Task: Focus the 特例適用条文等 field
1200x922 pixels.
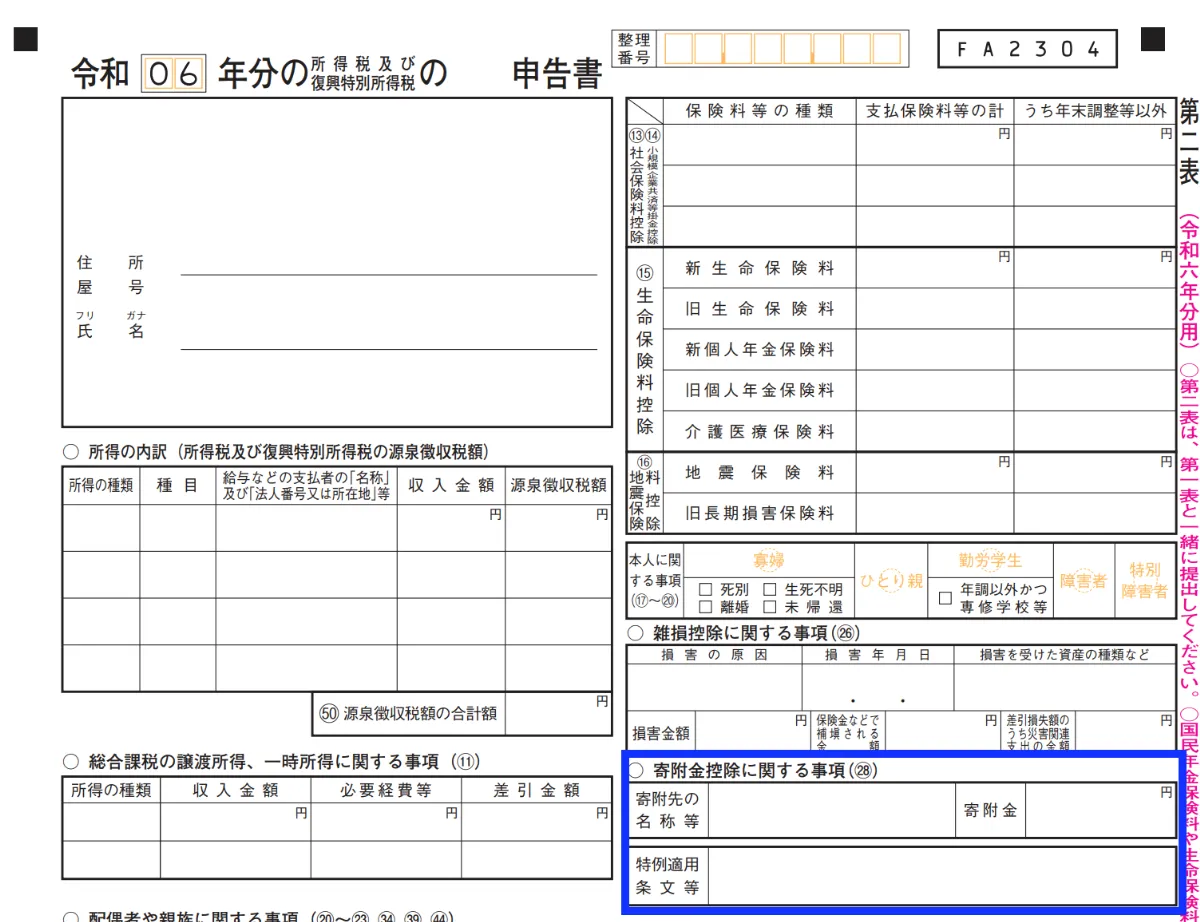Action: click(940, 875)
